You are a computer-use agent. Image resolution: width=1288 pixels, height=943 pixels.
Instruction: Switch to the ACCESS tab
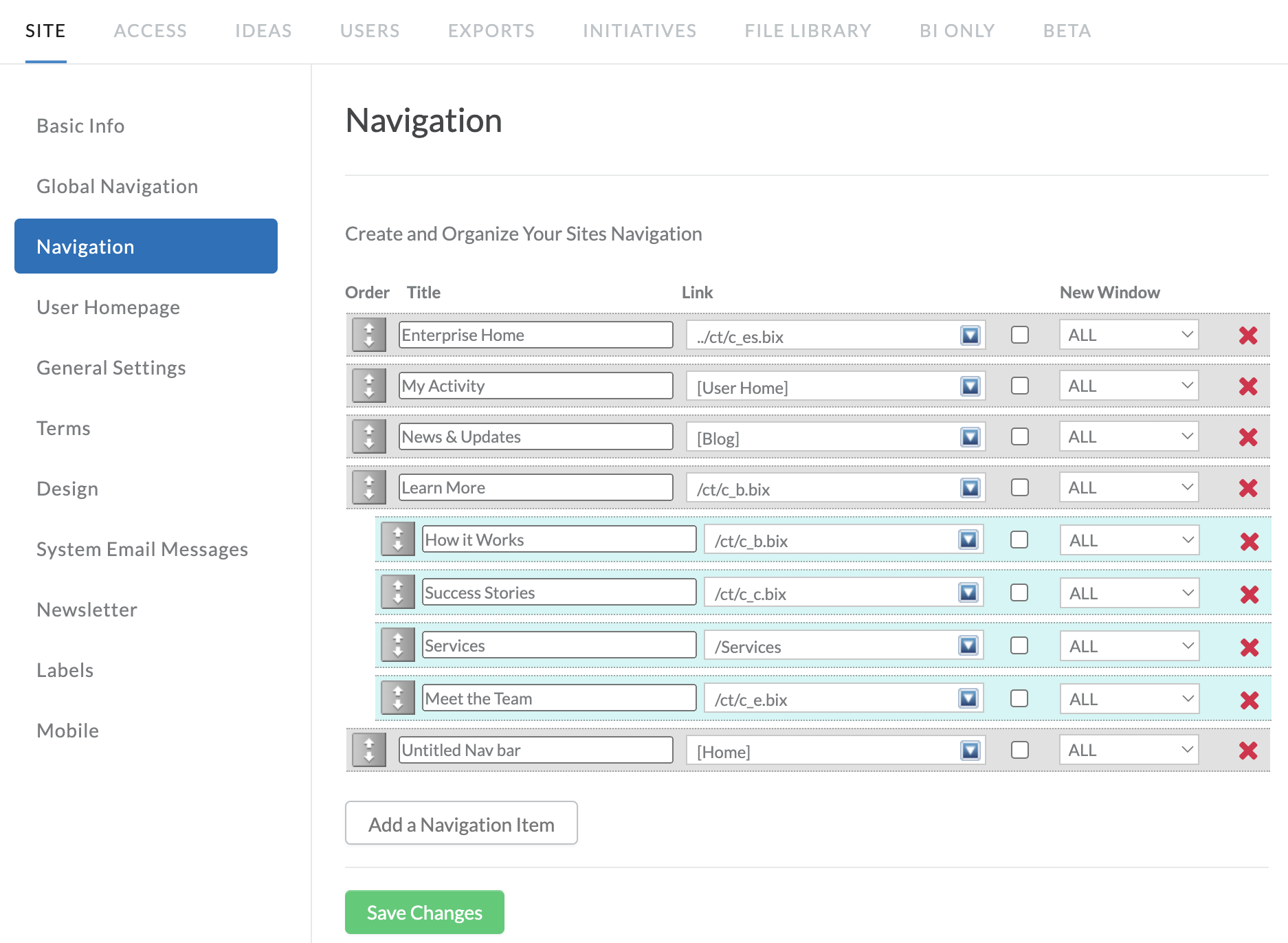(151, 31)
